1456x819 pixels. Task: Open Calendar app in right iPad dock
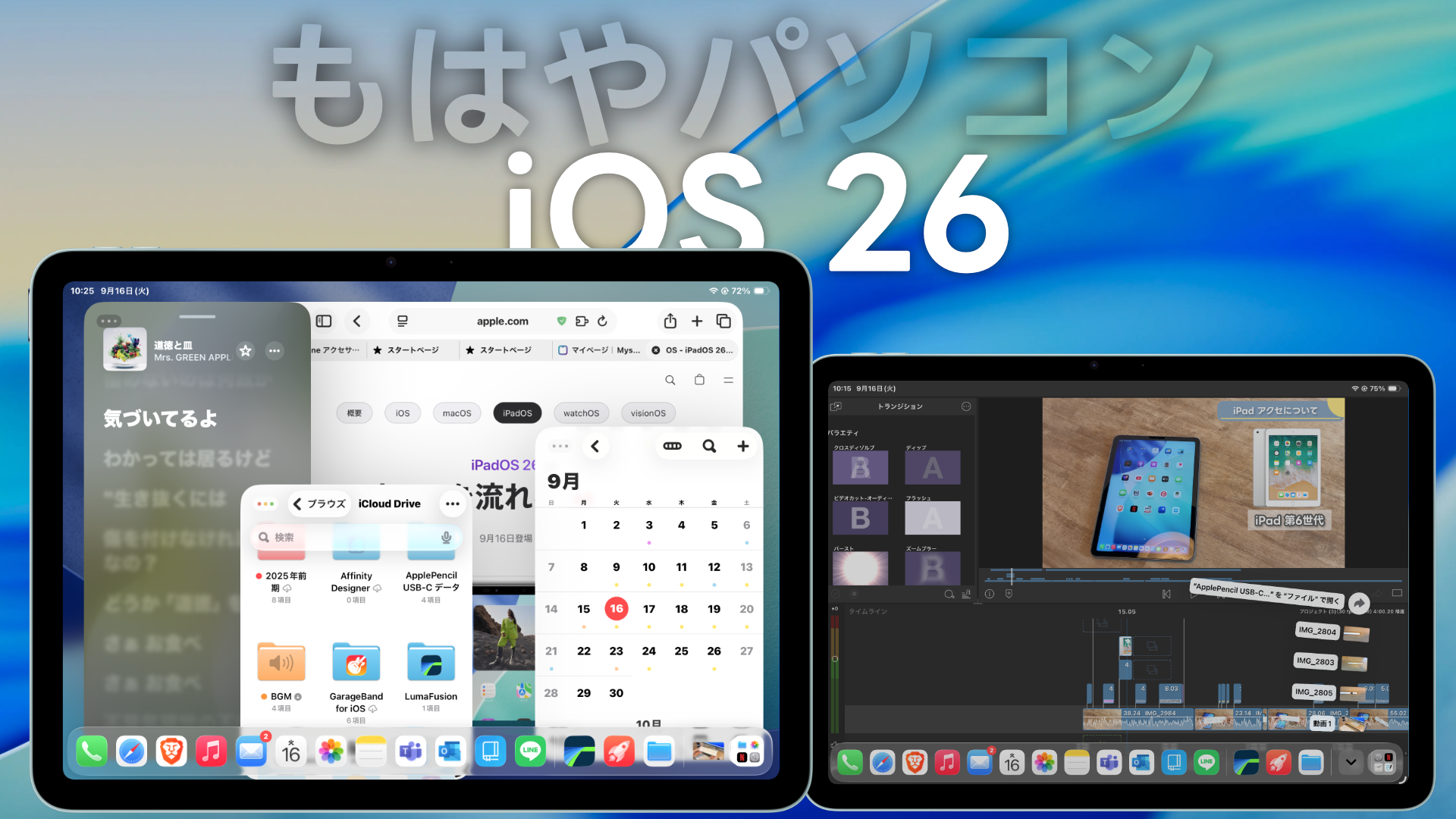point(1012,762)
